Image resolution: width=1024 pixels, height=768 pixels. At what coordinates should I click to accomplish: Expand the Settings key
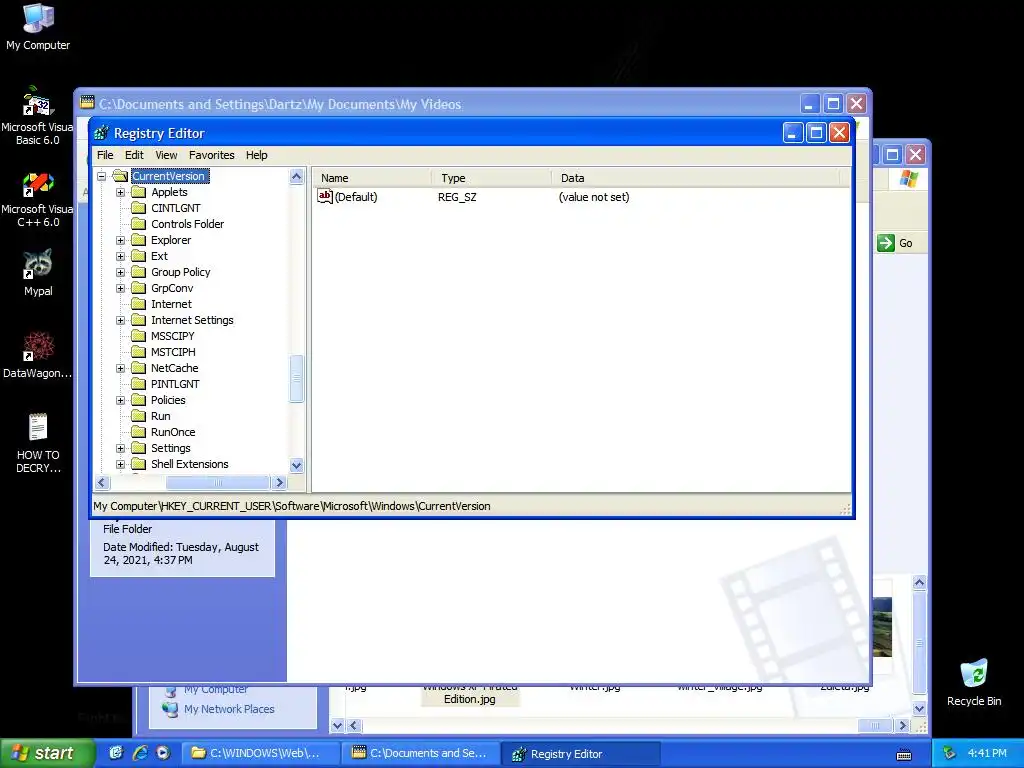coord(121,449)
